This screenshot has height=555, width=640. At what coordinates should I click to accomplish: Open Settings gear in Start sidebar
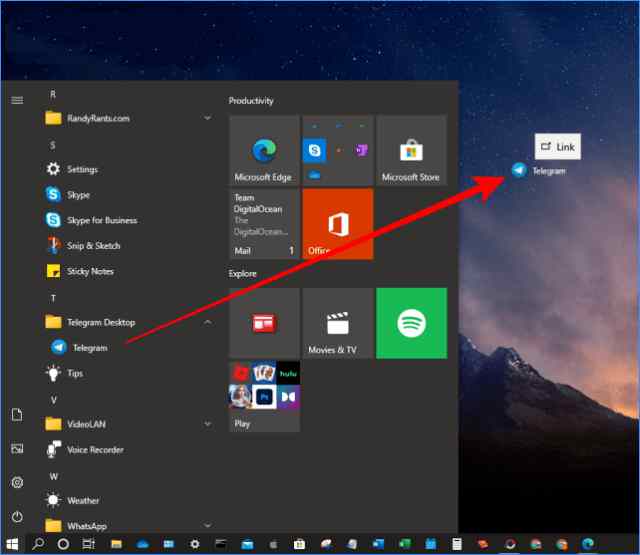[17, 482]
